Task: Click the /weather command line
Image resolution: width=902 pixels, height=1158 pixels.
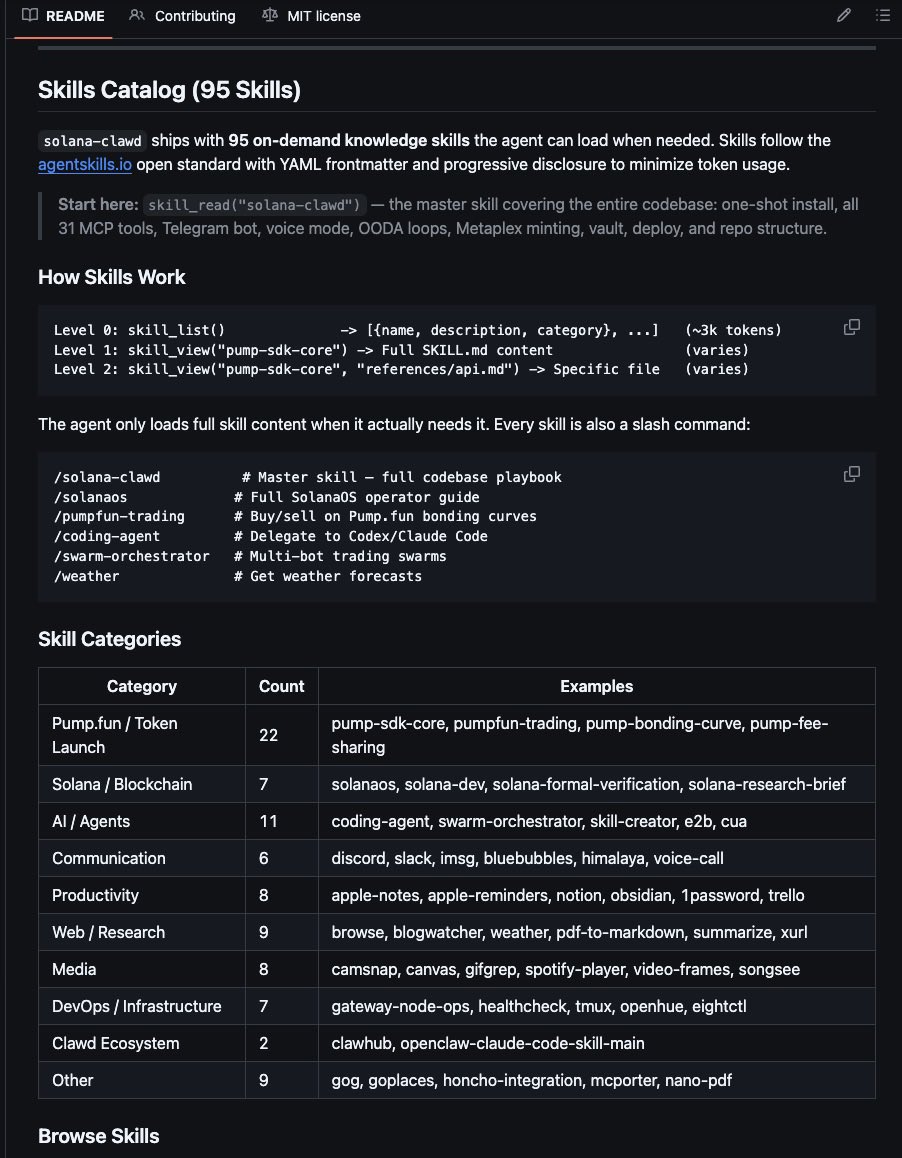Action: click(x=238, y=576)
